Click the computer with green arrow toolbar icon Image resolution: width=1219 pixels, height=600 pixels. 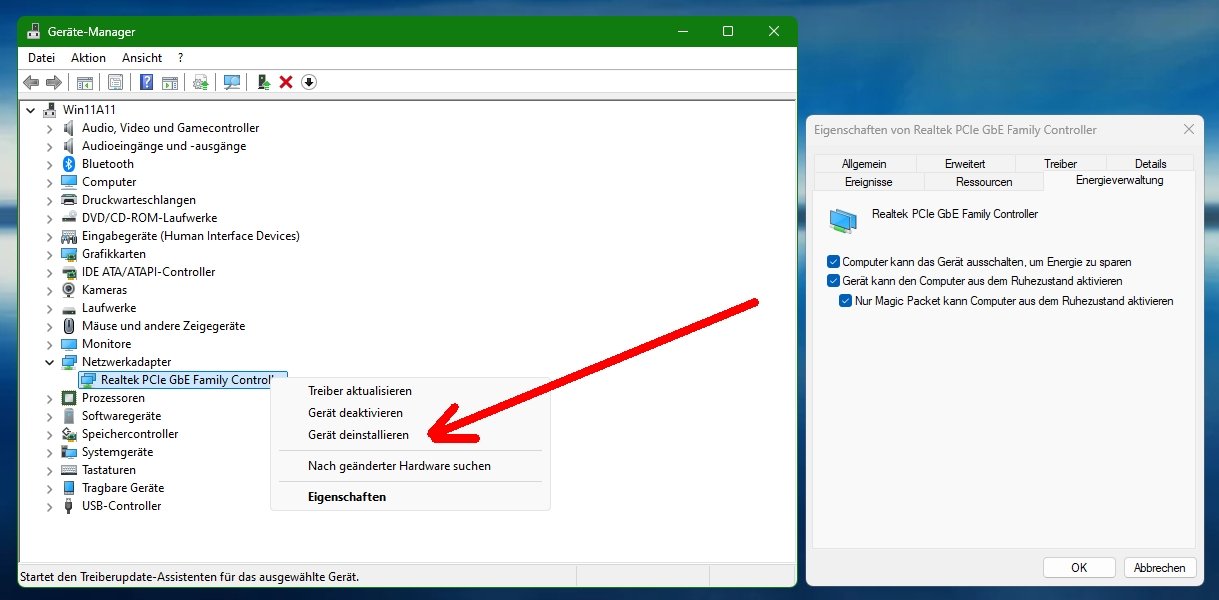click(263, 82)
